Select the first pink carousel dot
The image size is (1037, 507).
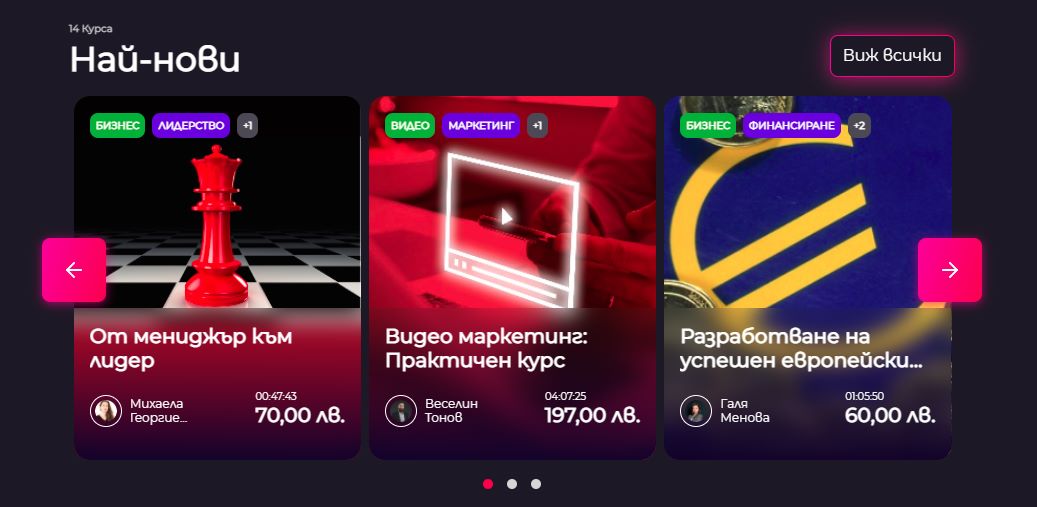click(x=488, y=484)
